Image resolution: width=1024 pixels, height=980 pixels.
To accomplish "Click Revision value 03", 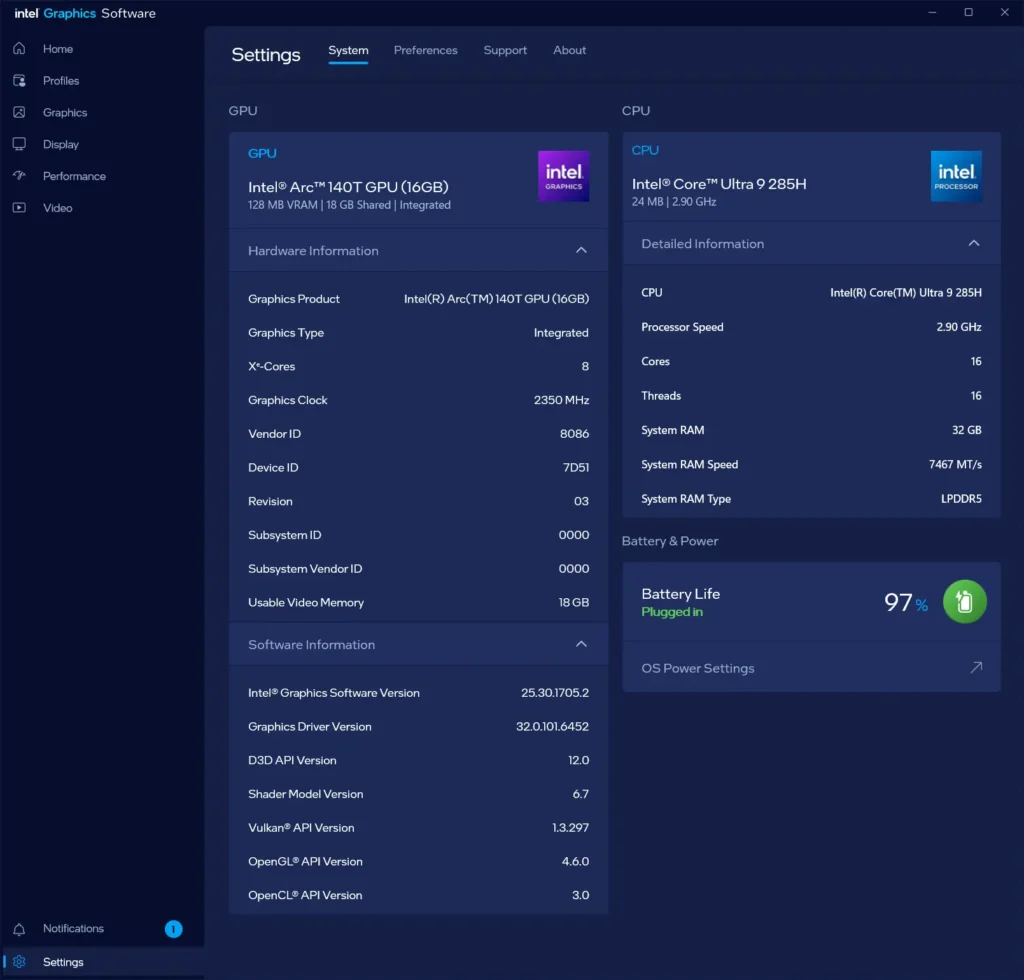I will click(581, 501).
